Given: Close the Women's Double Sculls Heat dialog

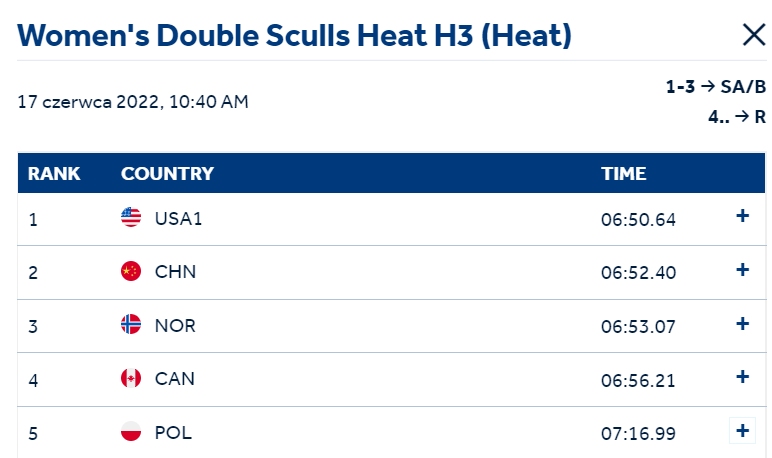Looking at the screenshot, I should [x=753, y=35].
